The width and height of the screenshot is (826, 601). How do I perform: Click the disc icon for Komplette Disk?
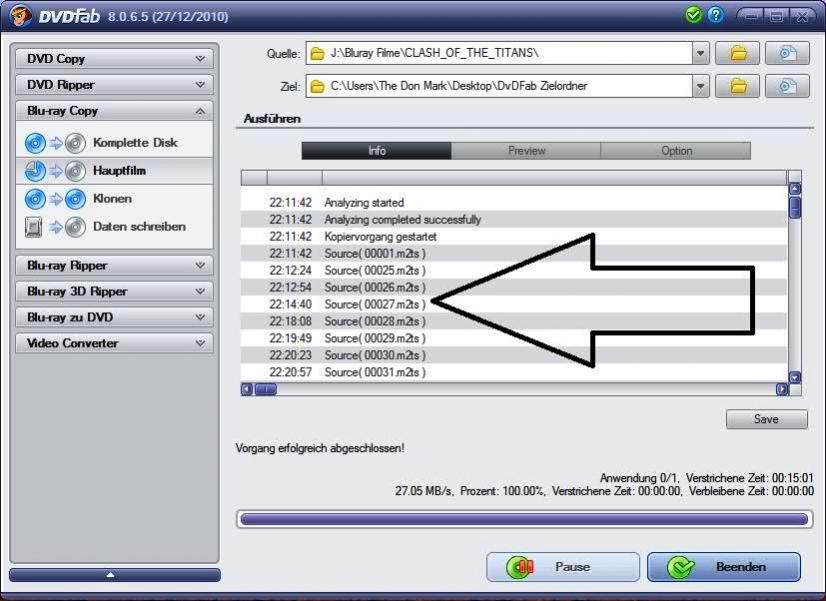tap(35, 143)
